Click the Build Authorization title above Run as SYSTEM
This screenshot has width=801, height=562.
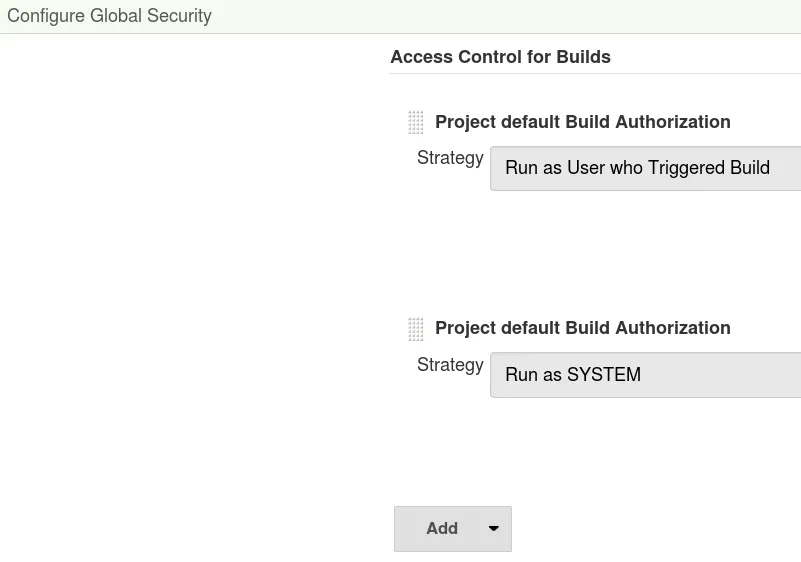click(x=582, y=328)
